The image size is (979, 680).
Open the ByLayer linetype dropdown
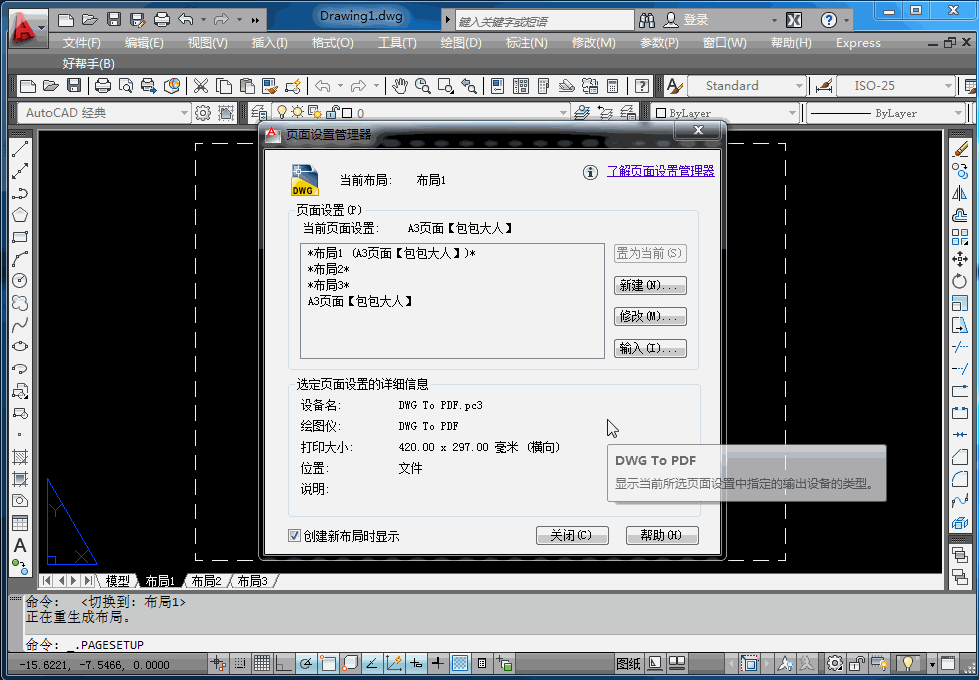[887, 113]
